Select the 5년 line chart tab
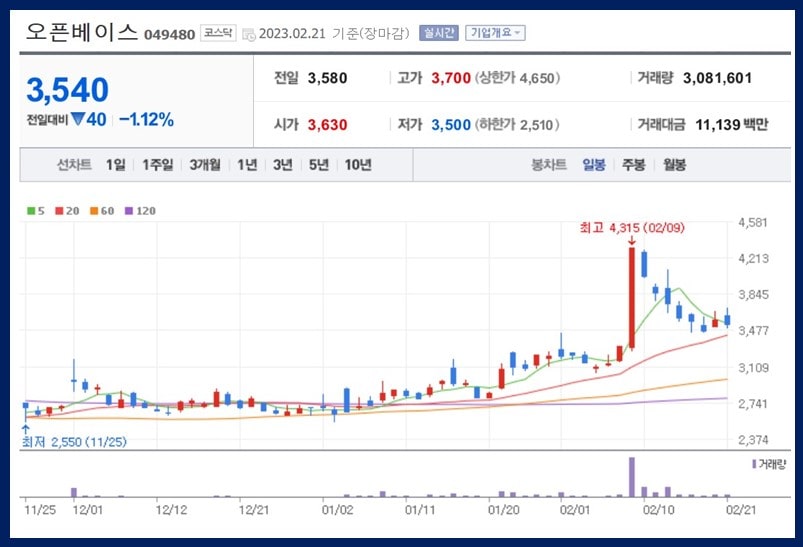This screenshot has width=803, height=547. pyautogui.click(x=319, y=165)
